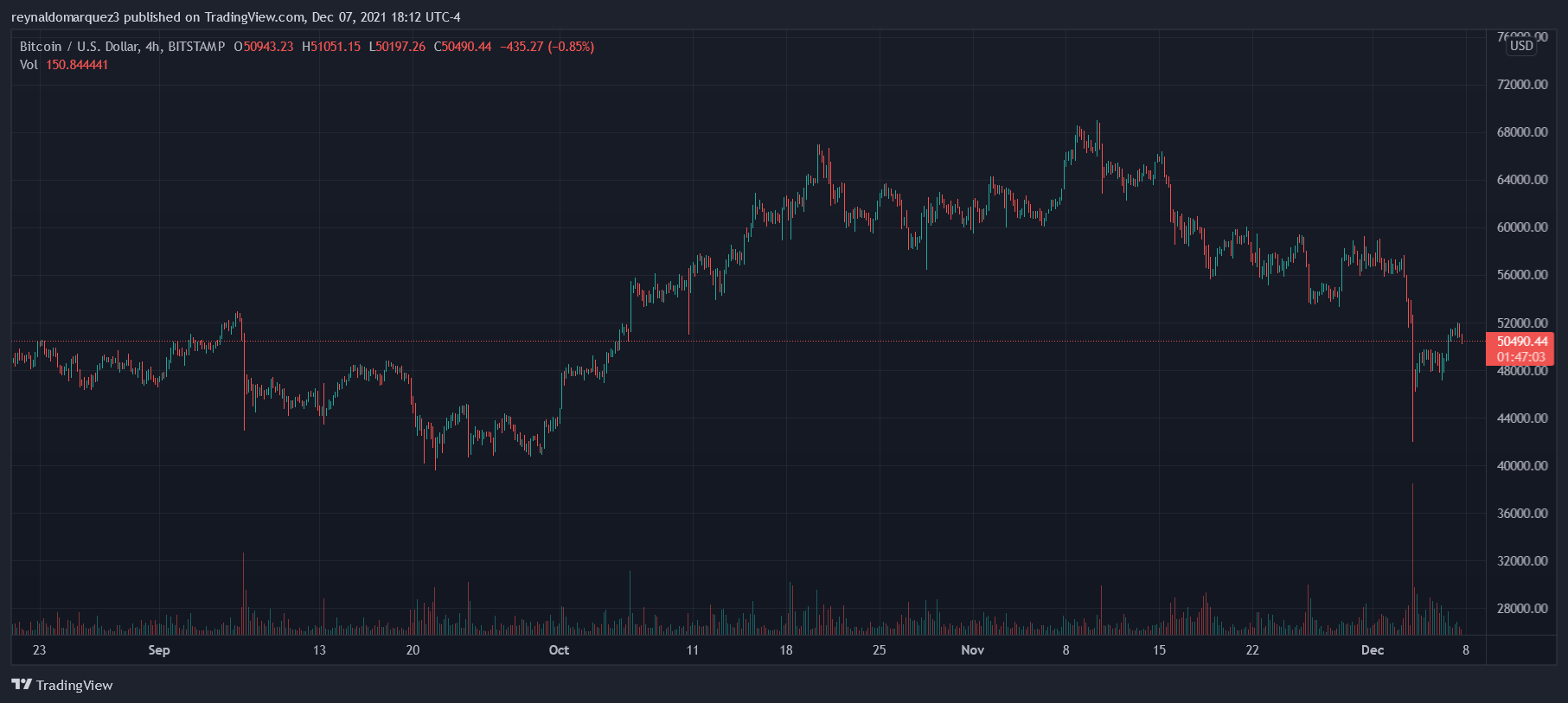This screenshot has height=703, width=1568.
Task: Click the change value −435.27 (−0.85%)
Action: [x=547, y=47]
